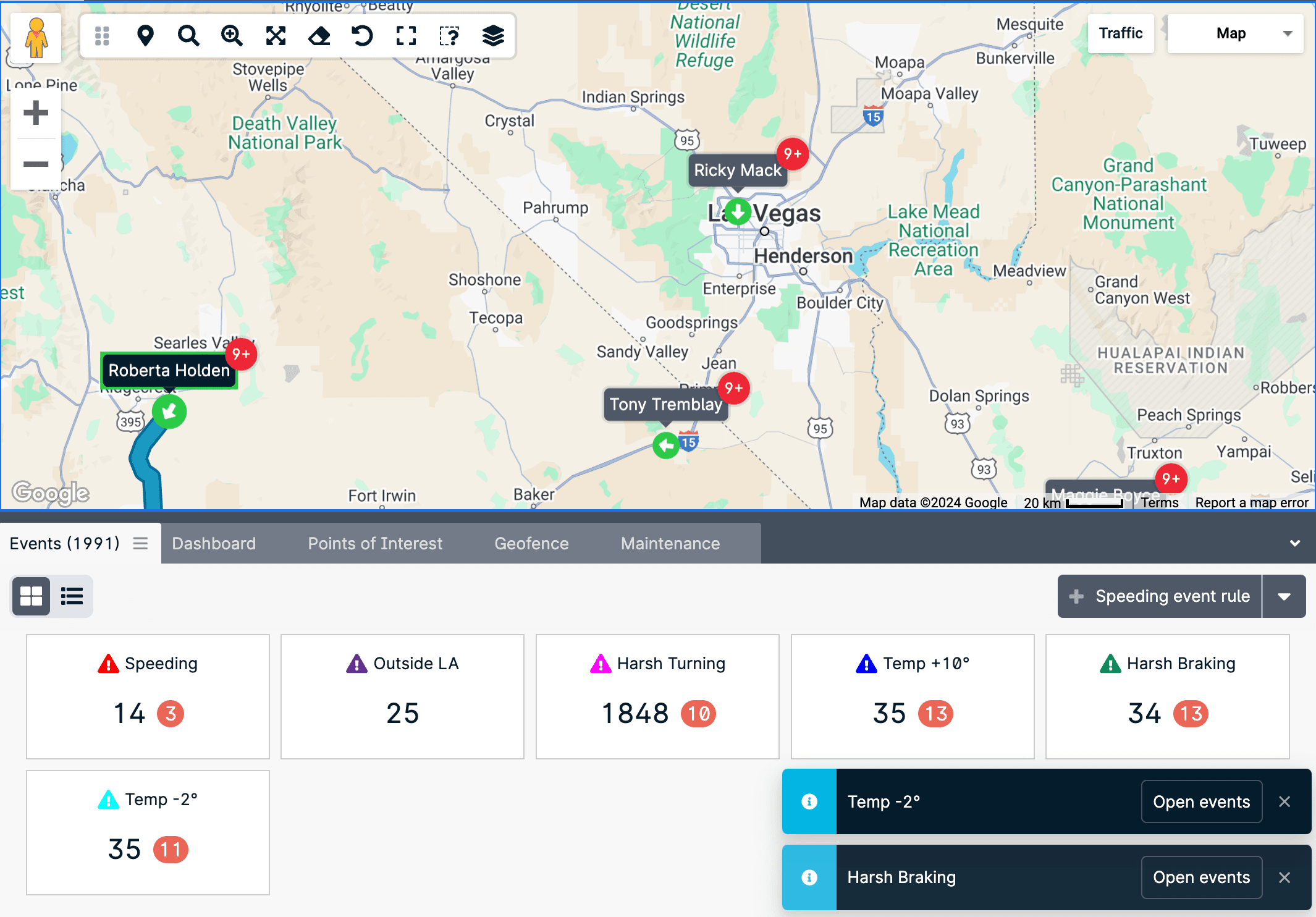Open the map search magnifier tool
Image resolution: width=1316 pixels, height=917 pixels.
pos(188,36)
